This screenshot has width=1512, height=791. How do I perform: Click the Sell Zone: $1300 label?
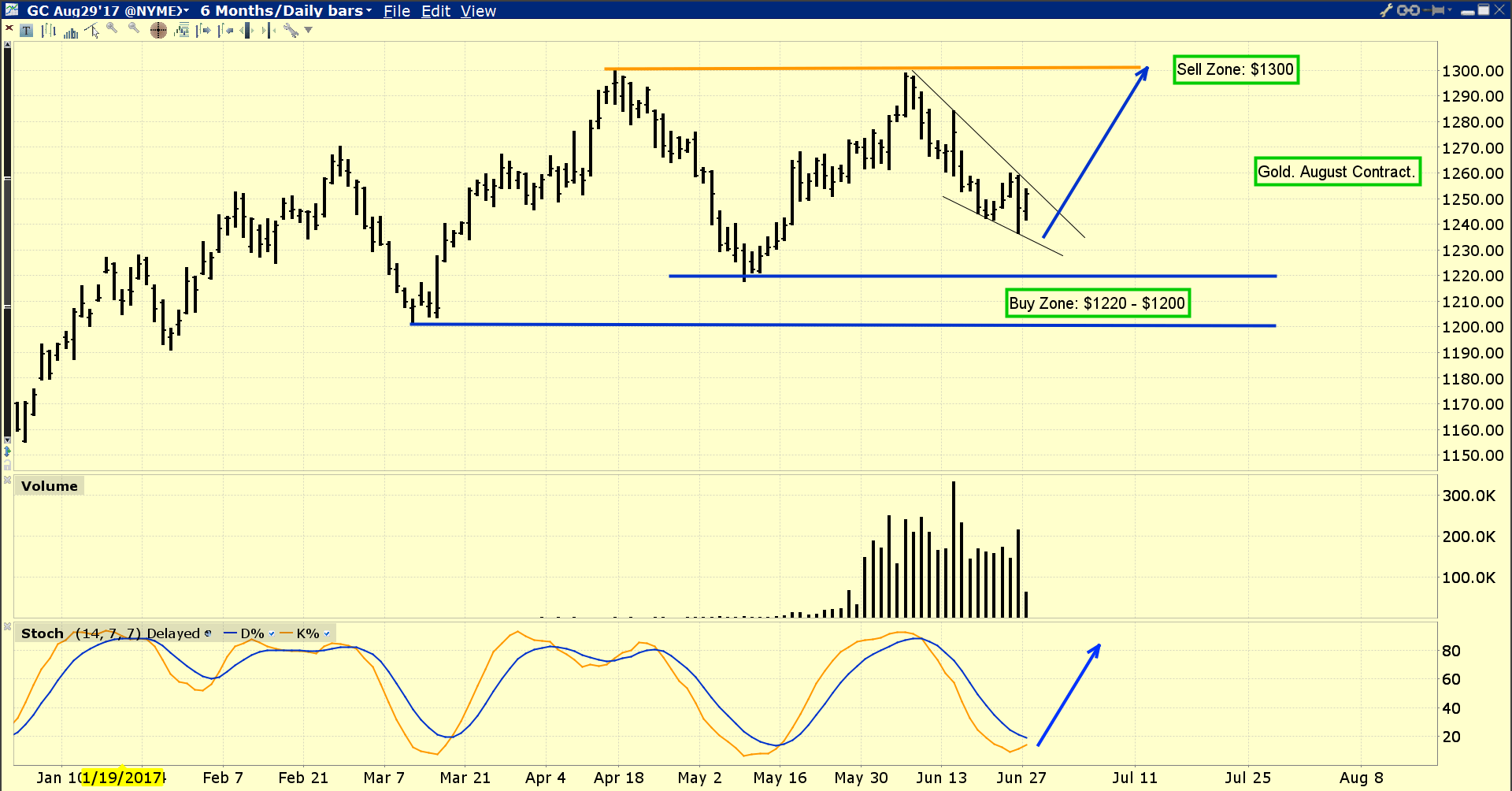point(1235,69)
